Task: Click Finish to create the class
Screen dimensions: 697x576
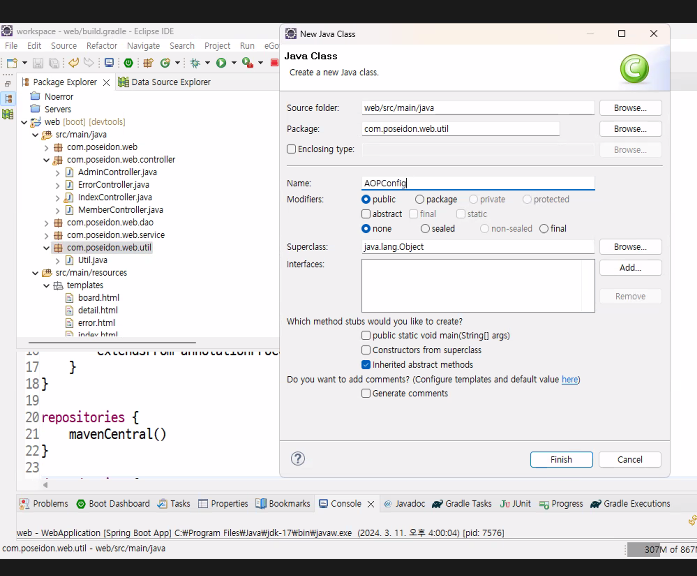Action: pos(561,460)
